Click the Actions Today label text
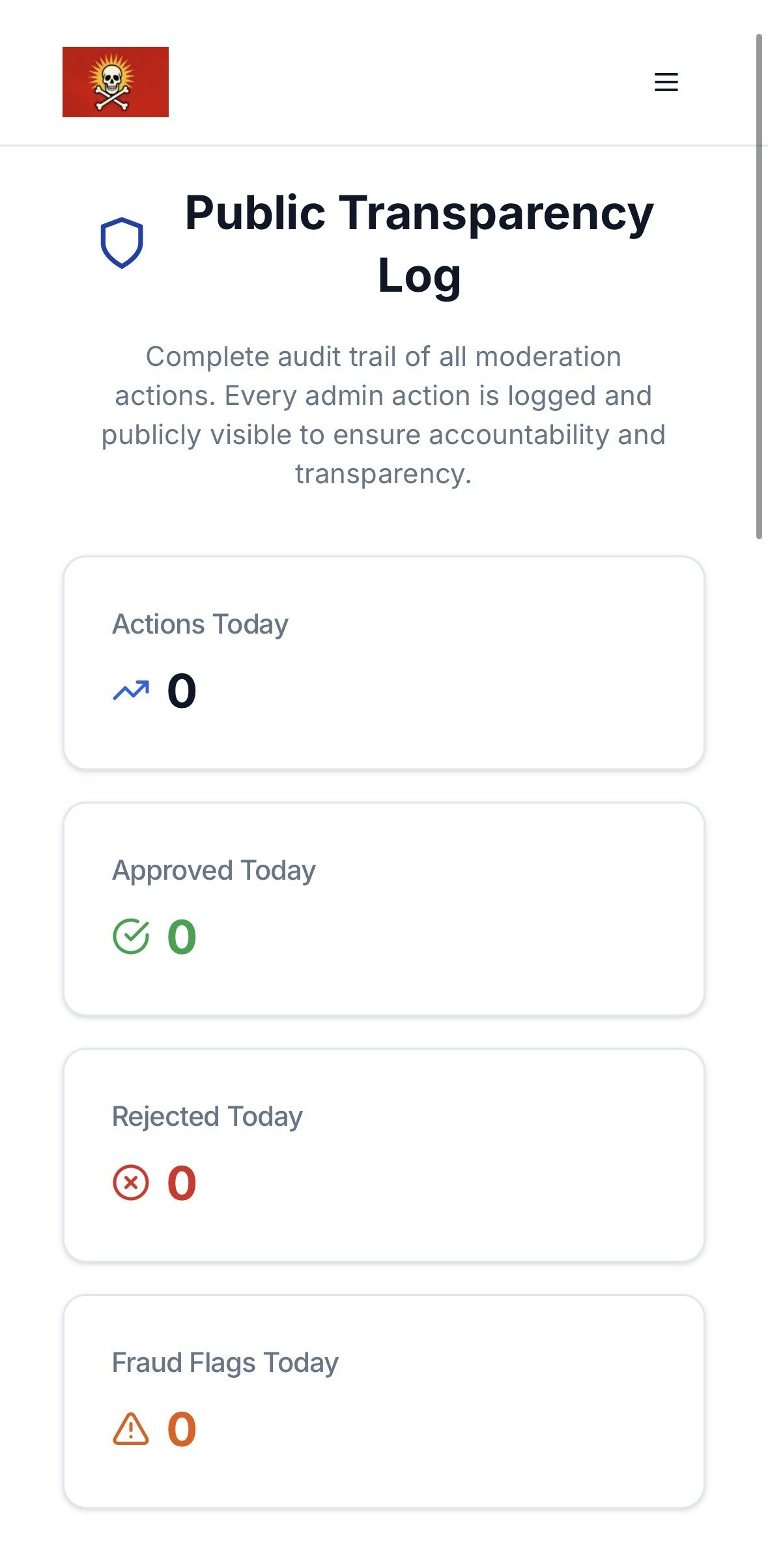 pos(200,623)
